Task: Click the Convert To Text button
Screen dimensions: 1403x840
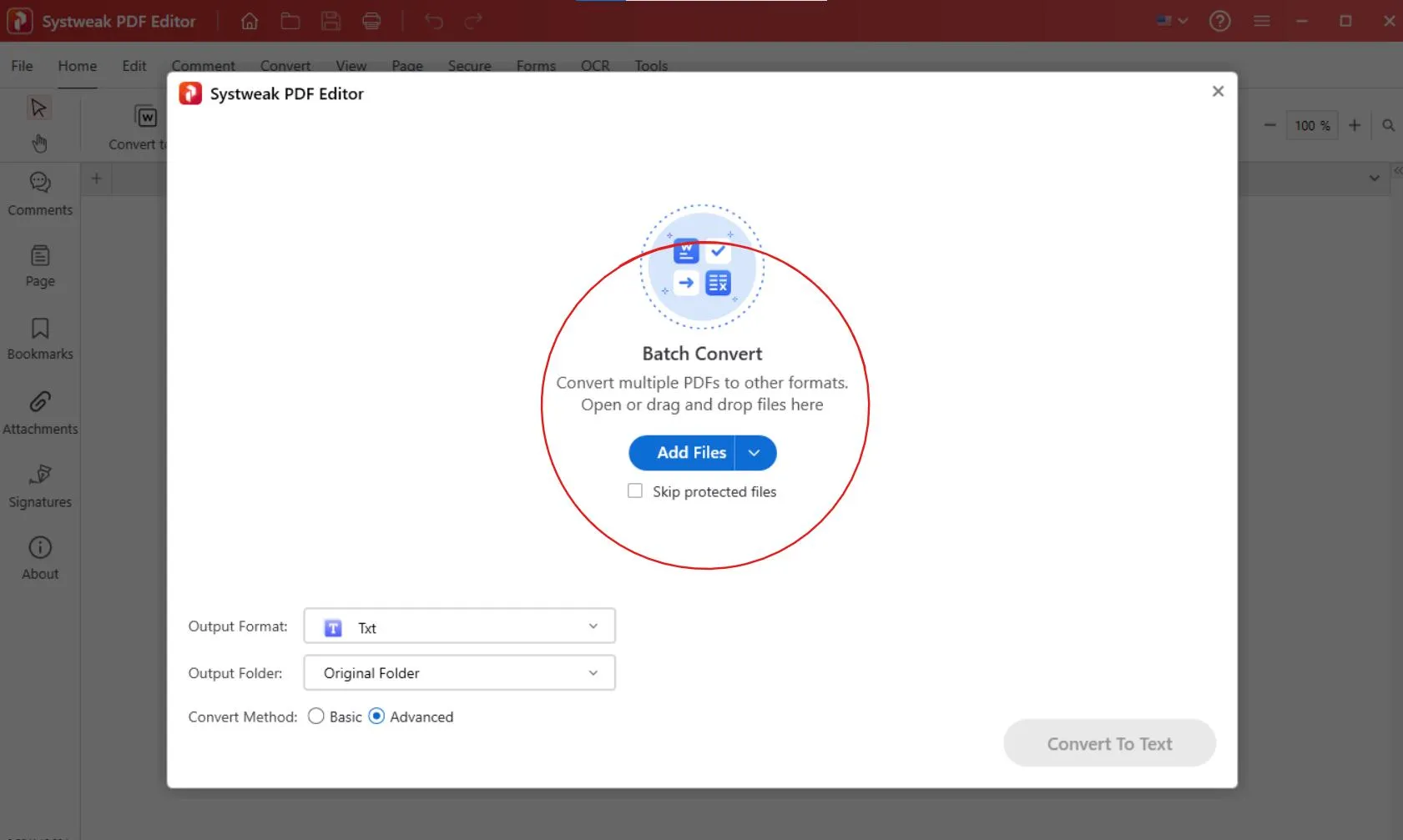Action: click(1109, 743)
